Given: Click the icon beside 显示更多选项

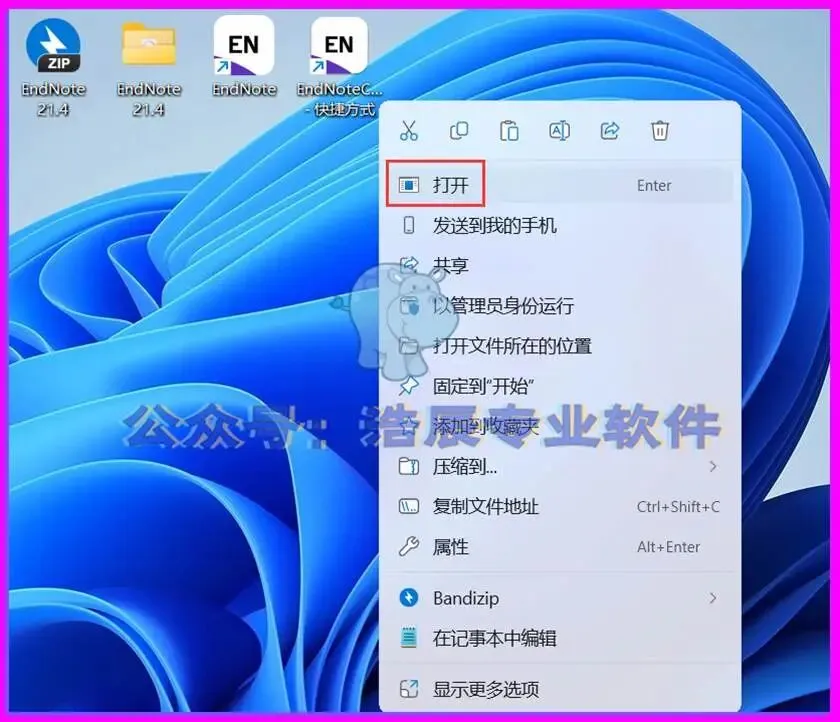Looking at the screenshot, I should [409, 689].
